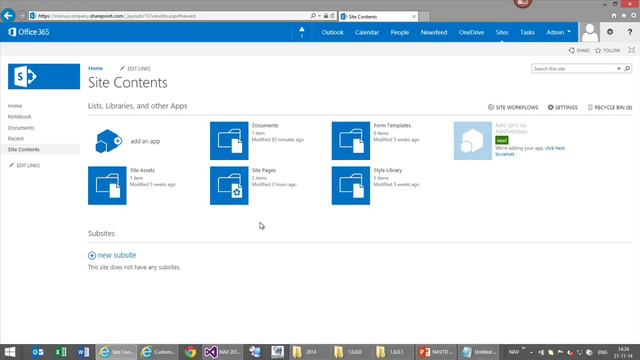This screenshot has width=640, height=360.
Task: Open Notebook in the left sidebar
Action: tap(19, 117)
